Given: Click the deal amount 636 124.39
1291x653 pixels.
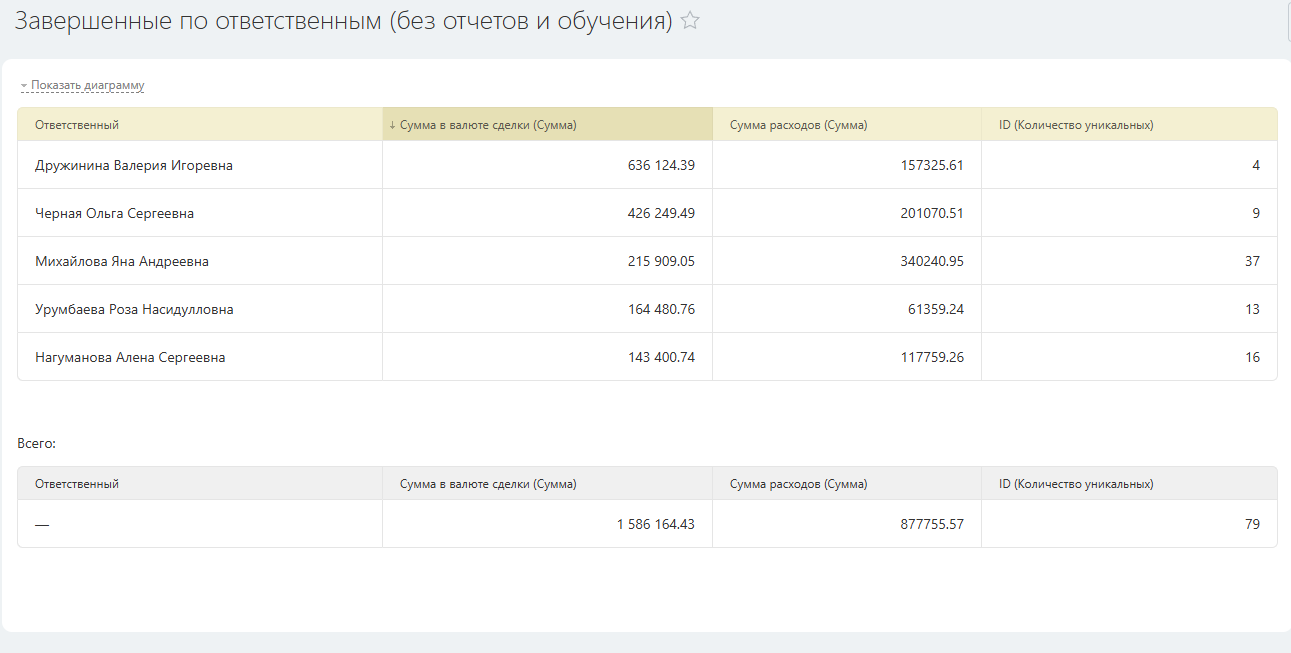Looking at the screenshot, I should click(x=661, y=165).
